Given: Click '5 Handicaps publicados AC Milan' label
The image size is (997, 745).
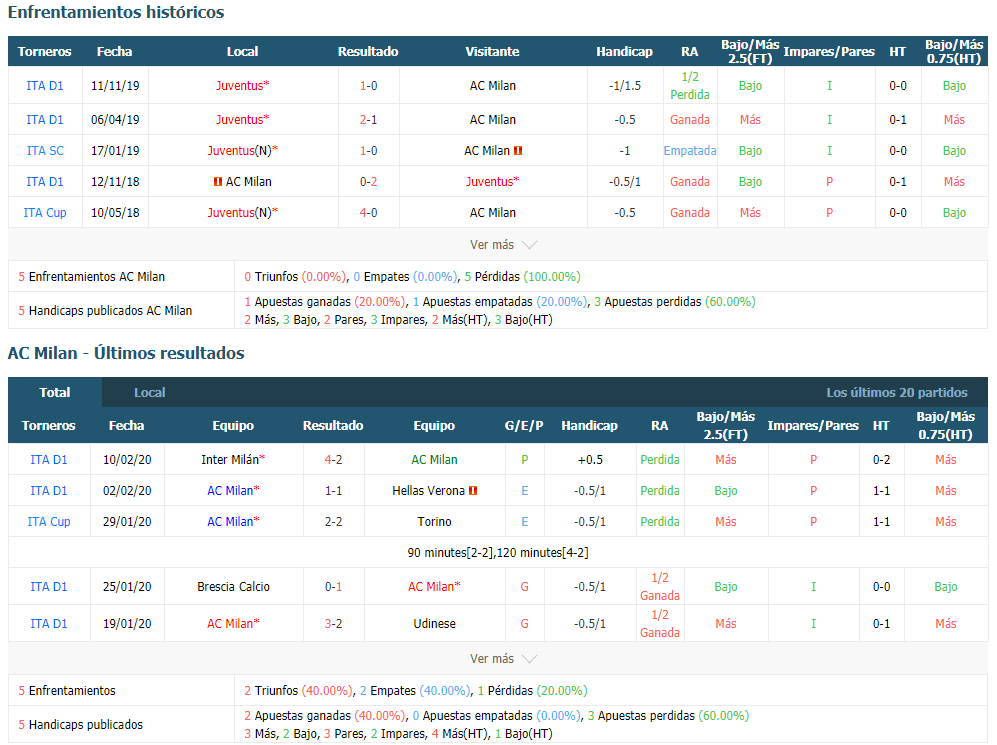Looking at the screenshot, I should (x=105, y=310).
